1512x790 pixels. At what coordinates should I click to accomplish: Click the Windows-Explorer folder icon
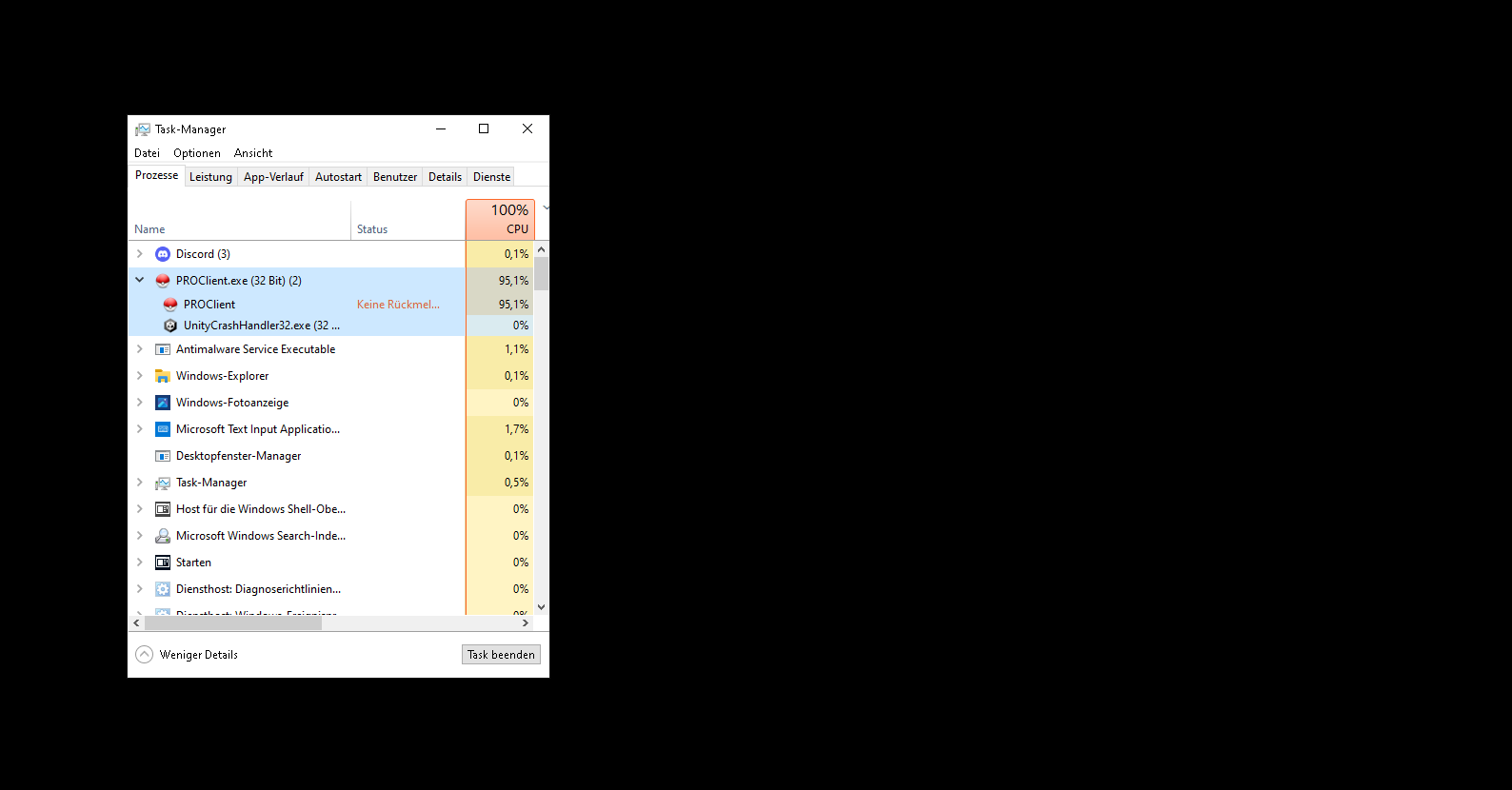click(x=163, y=376)
